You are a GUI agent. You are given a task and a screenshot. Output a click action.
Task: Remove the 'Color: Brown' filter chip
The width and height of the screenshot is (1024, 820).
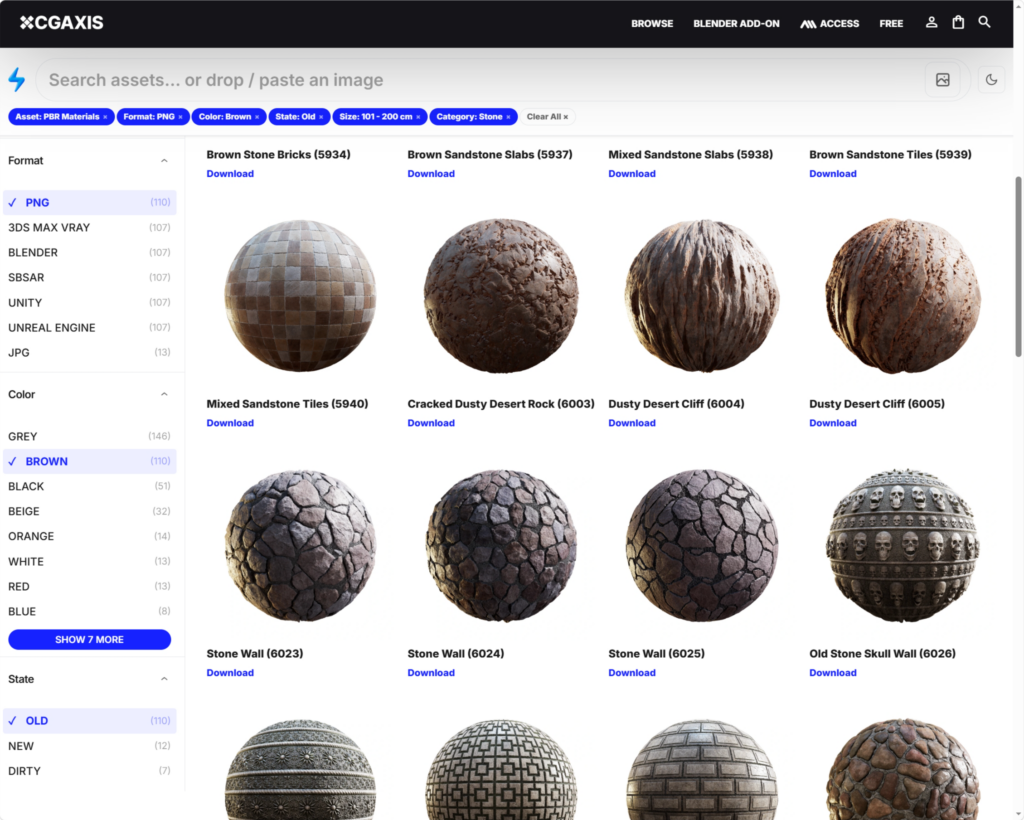tap(257, 117)
